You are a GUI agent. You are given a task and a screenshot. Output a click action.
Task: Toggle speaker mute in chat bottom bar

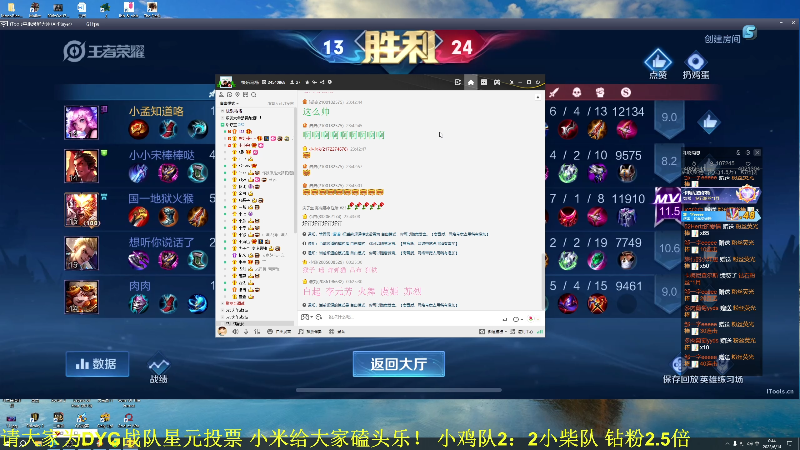point(235,332)
